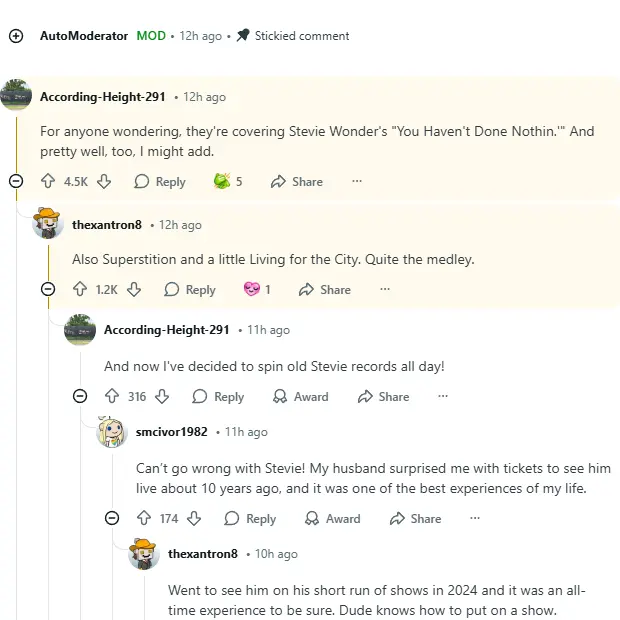Share thexantron8's Superstition comment

(x=326, y=290)
